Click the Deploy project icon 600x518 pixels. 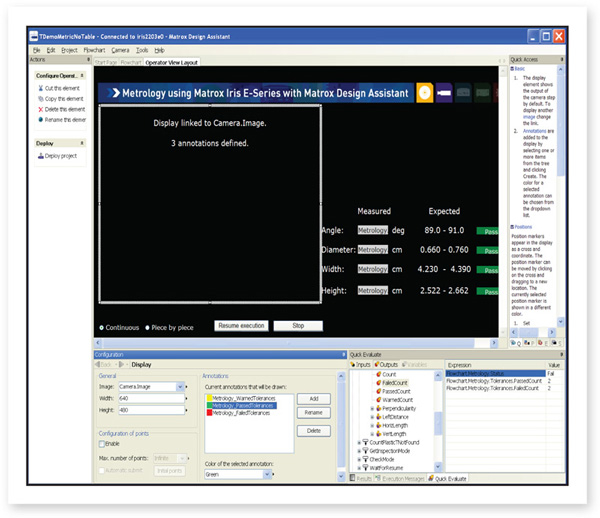point(41,156)
